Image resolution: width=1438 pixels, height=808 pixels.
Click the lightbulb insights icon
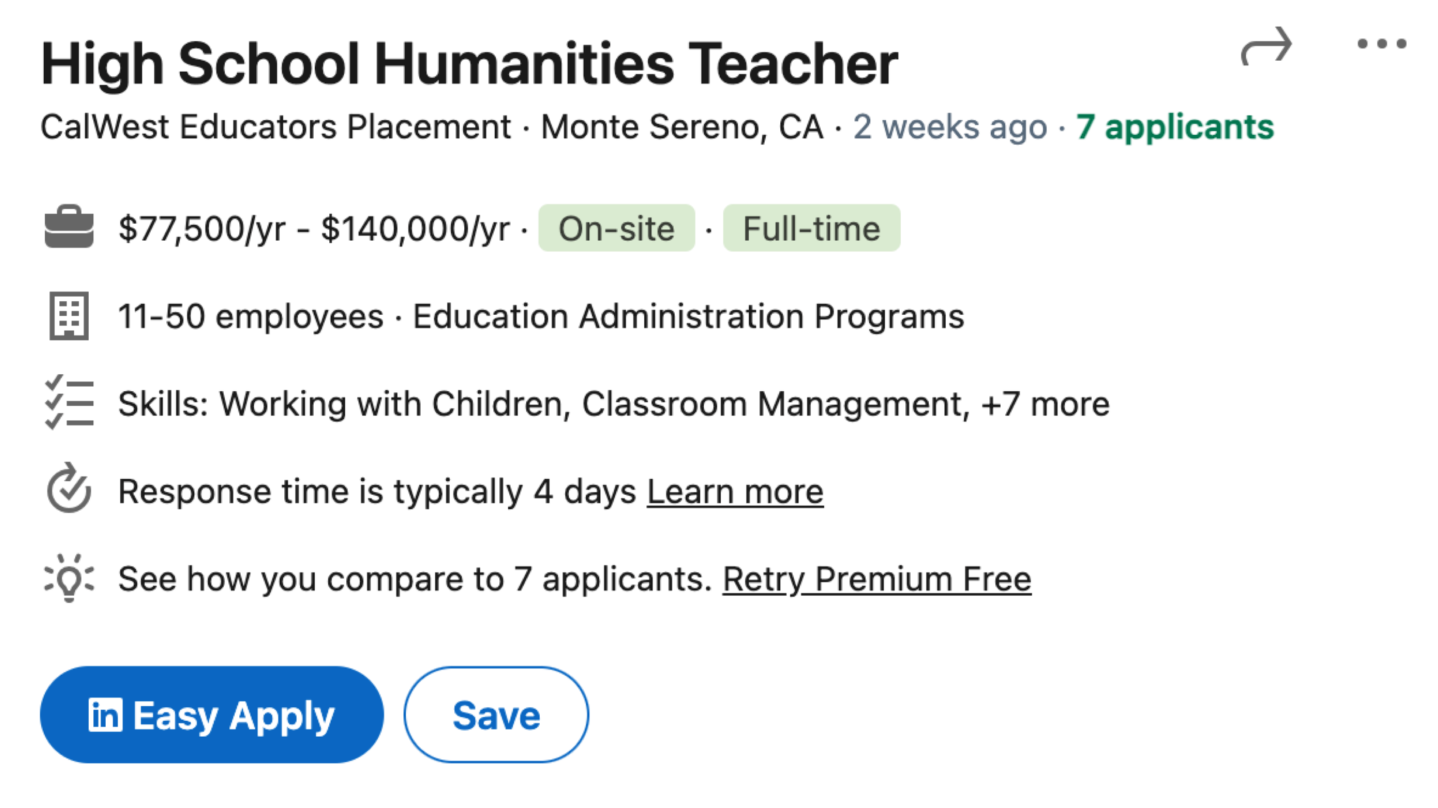pyautogui.click(x=69, y=579)
